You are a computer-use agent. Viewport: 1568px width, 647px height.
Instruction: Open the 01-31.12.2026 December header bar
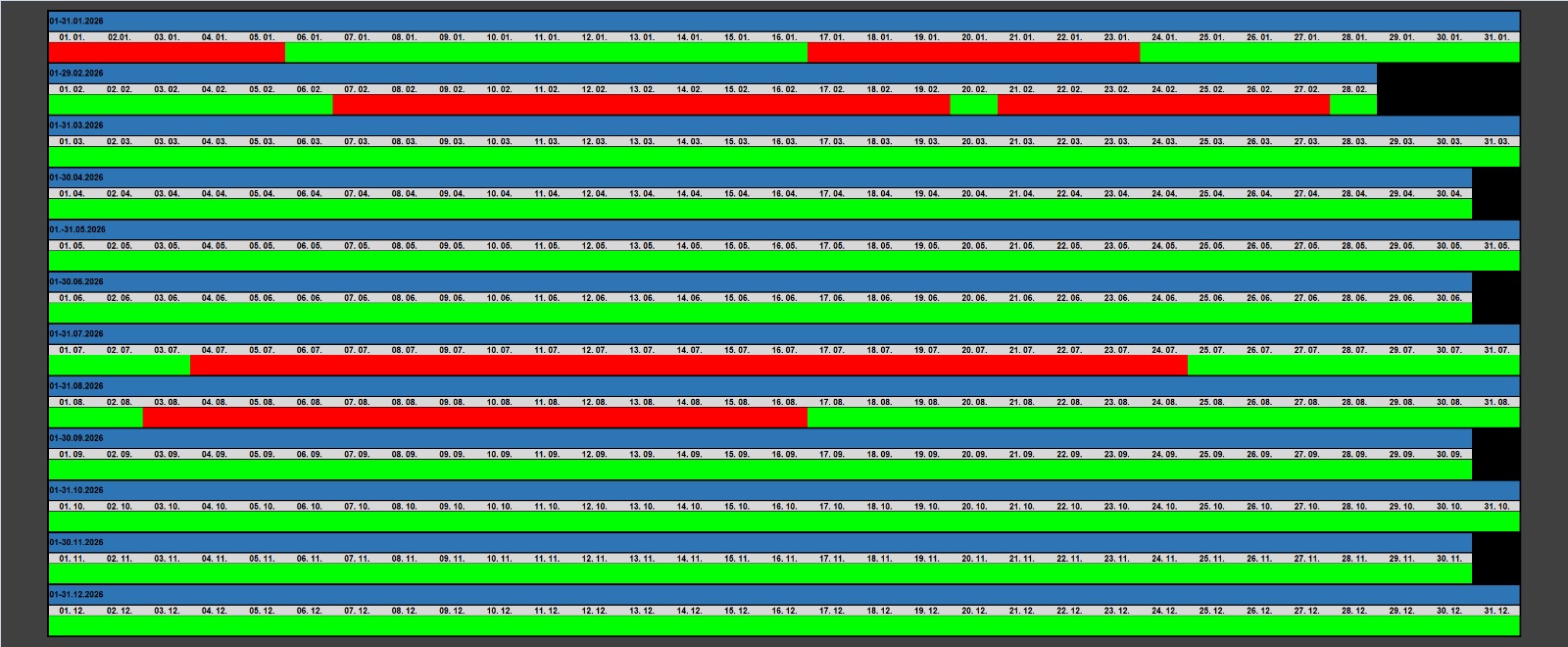point(784,594)
